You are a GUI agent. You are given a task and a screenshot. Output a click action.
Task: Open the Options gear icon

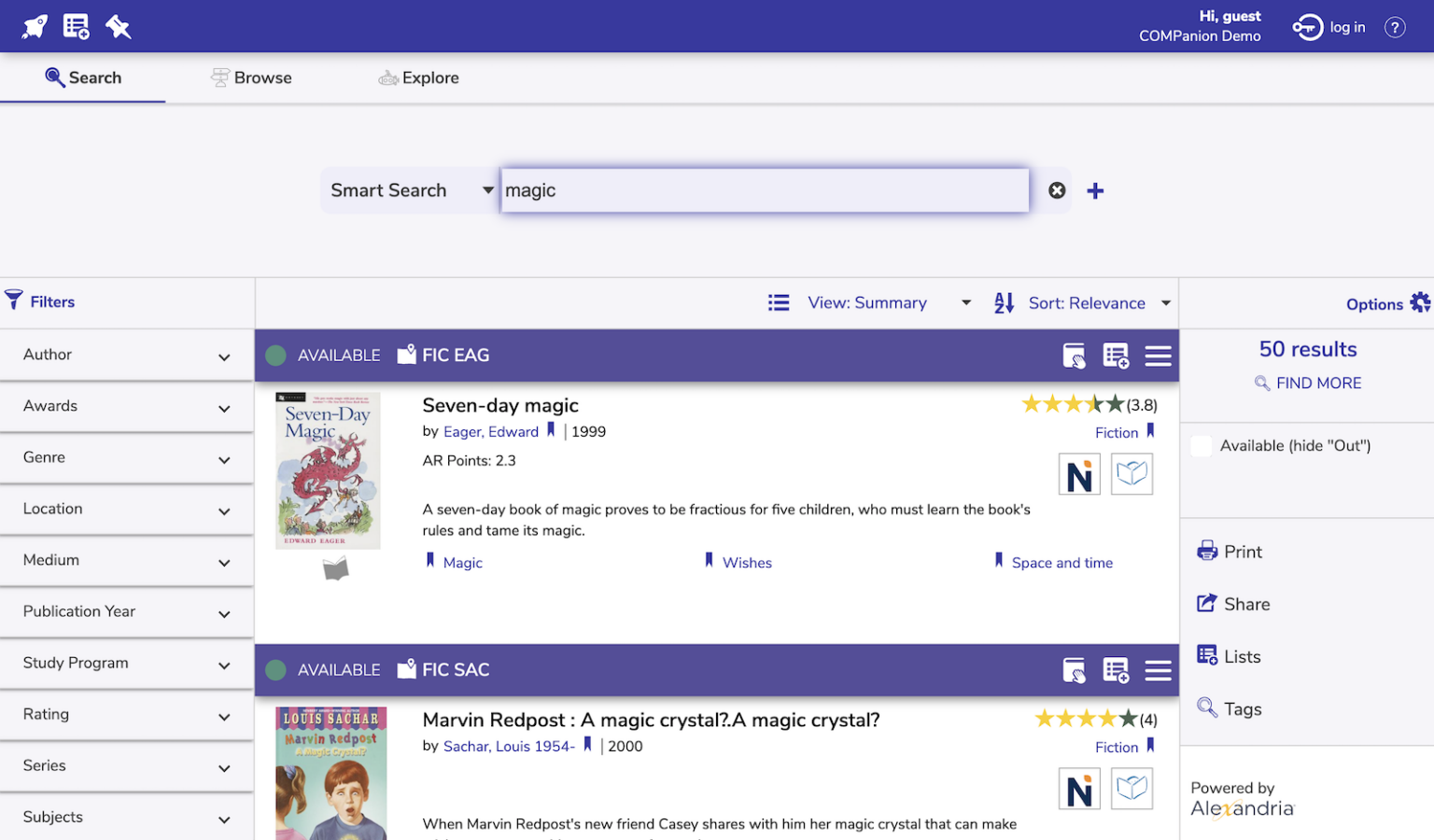coord(1419,302)
